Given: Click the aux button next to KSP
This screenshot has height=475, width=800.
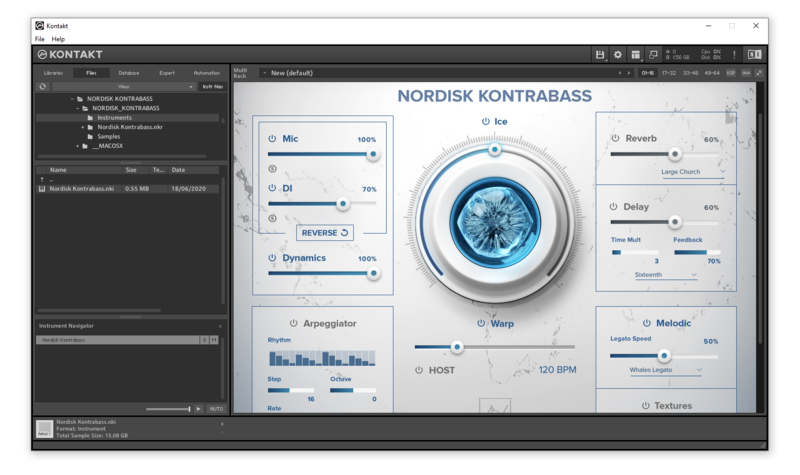Looking at the screenshot, I should tap(746, 73).
